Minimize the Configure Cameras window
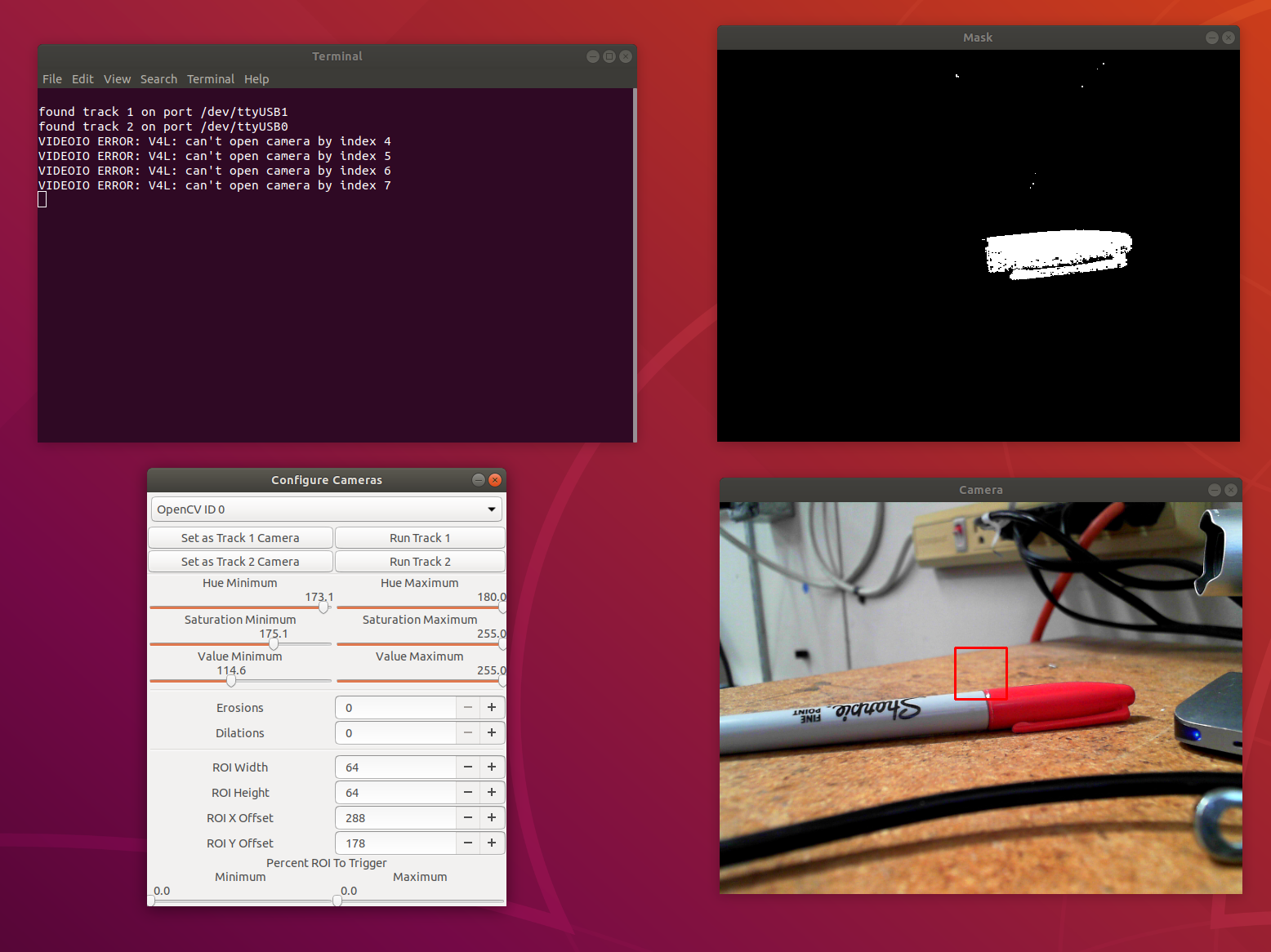 coord(479,480)
